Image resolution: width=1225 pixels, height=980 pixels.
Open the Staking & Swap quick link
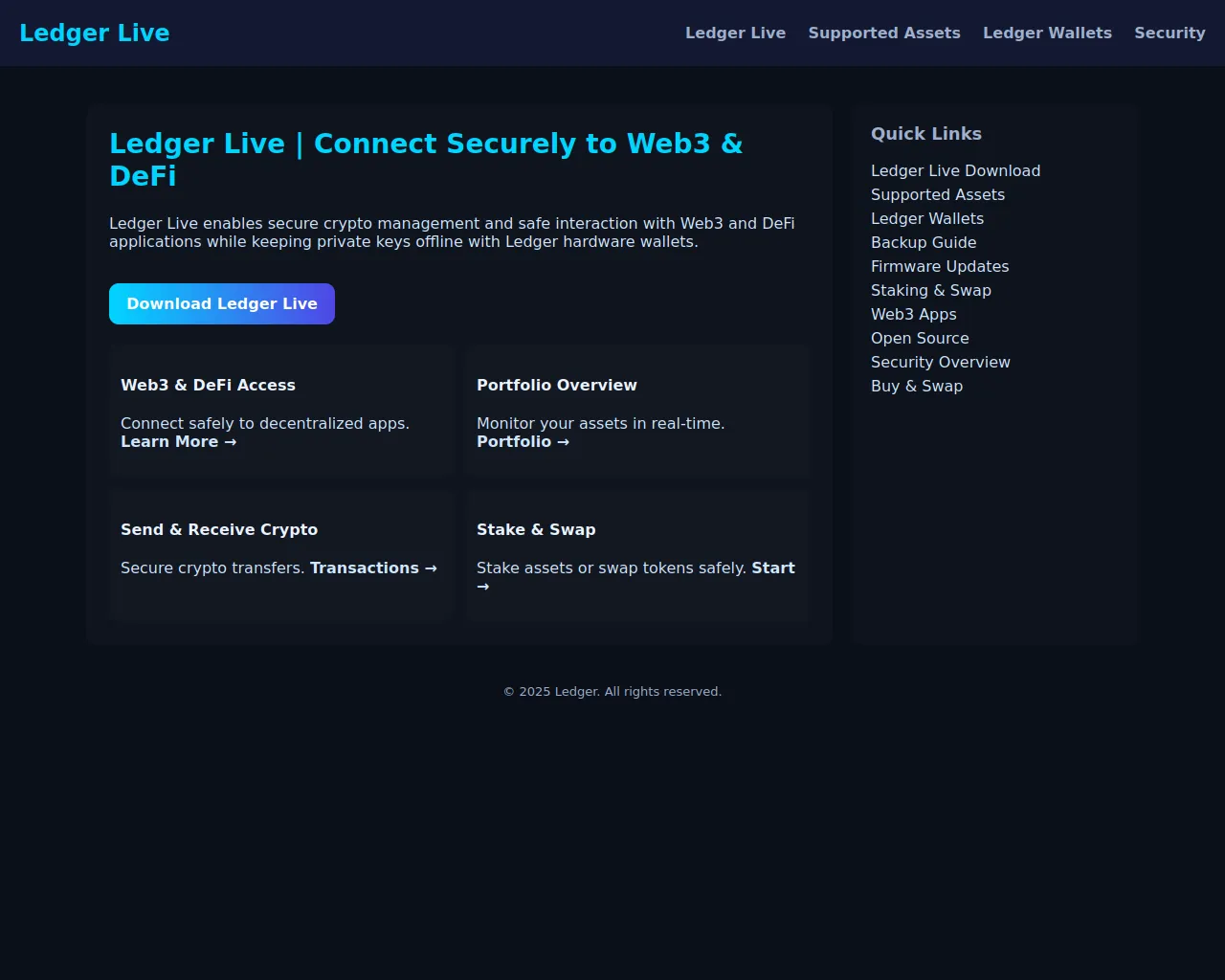931,290
